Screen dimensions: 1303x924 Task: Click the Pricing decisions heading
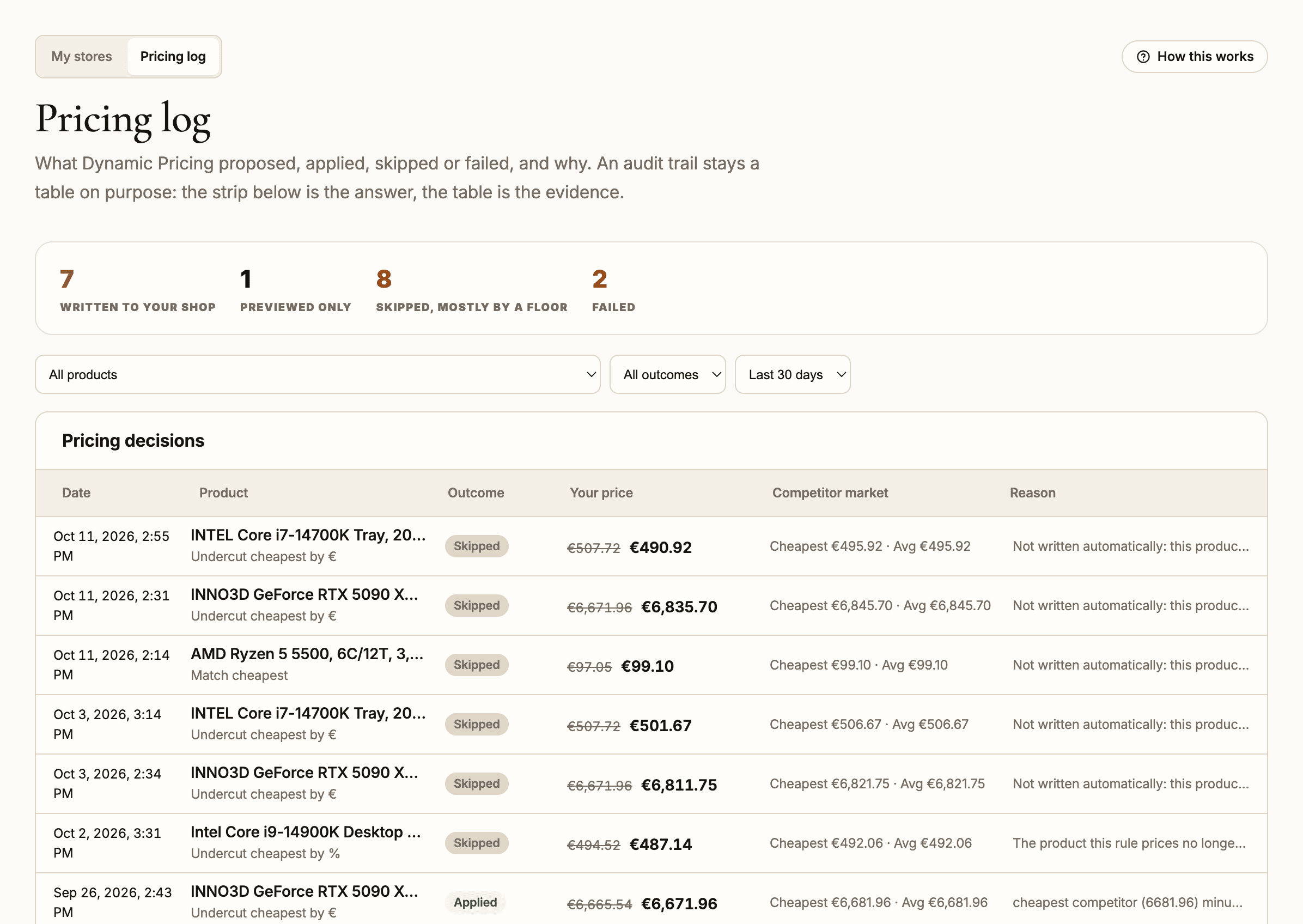(133, 440)
